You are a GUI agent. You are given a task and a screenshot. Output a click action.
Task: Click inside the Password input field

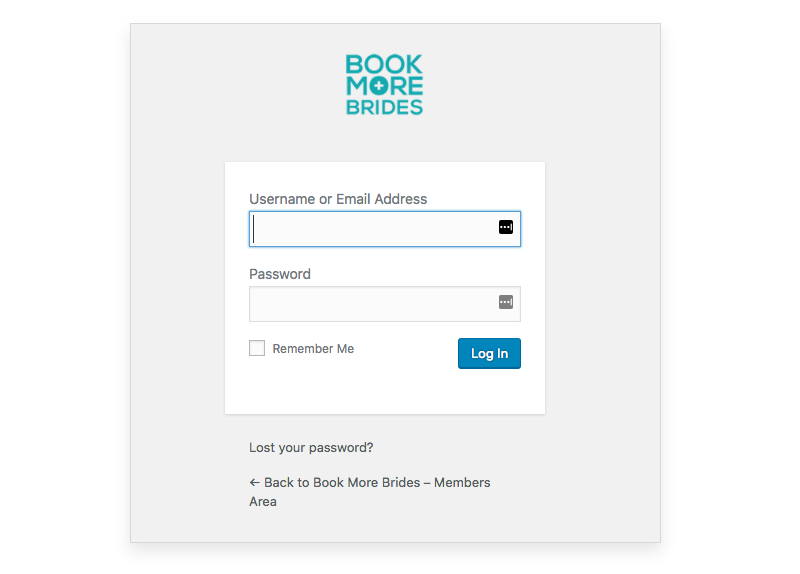[x=385, y=304]
